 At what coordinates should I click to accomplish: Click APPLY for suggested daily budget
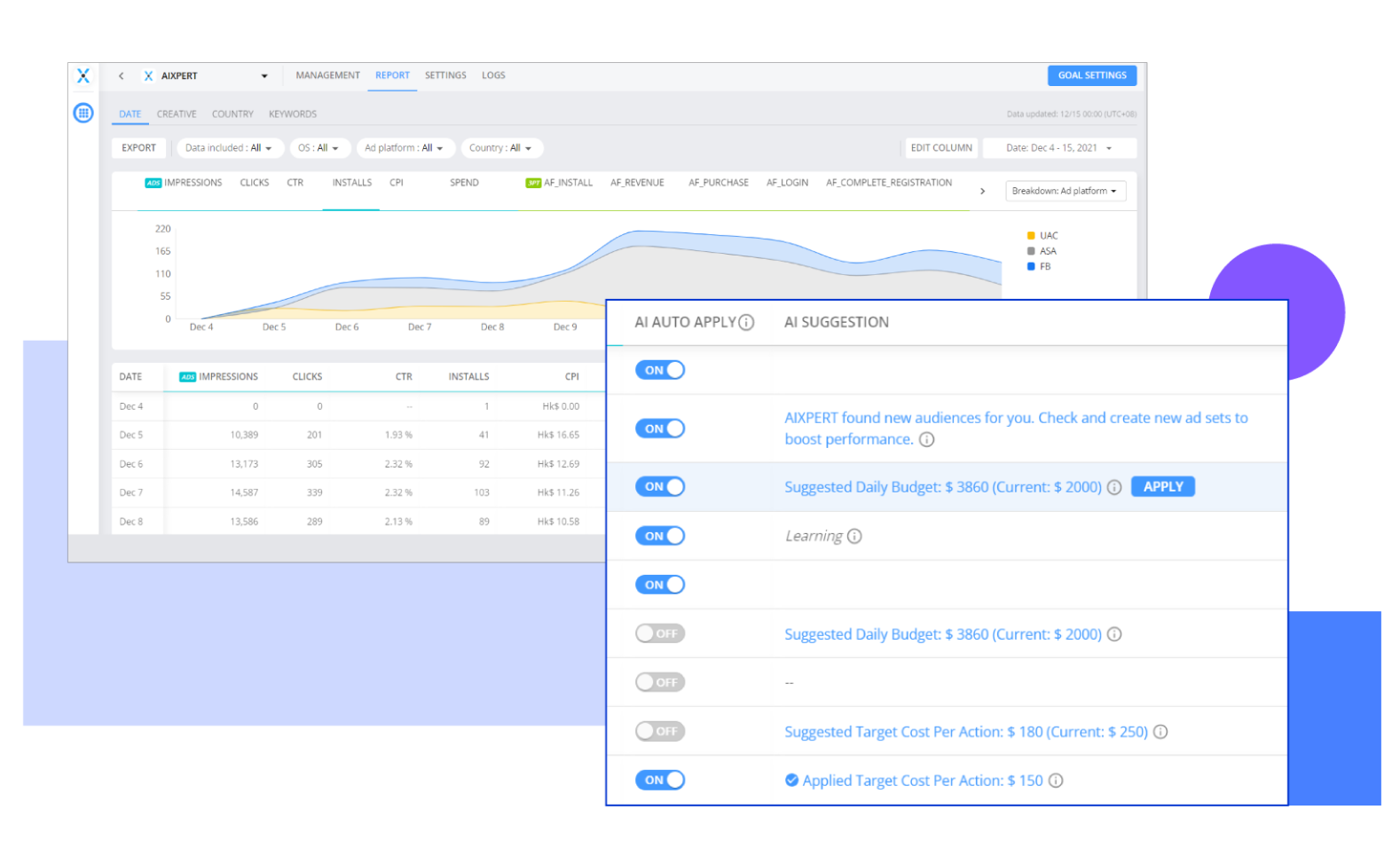1163,486
